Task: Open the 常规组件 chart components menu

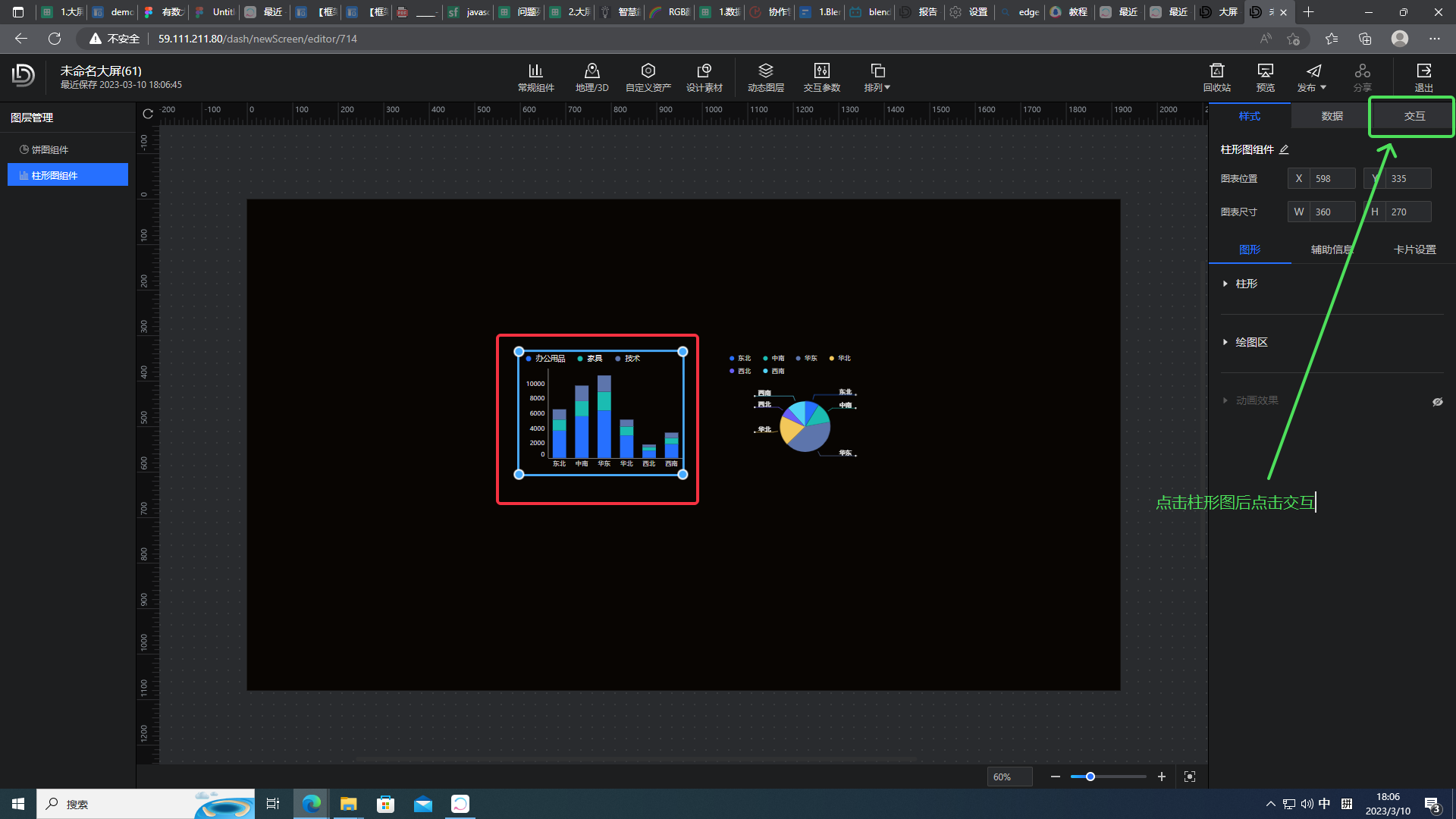Action: click(x=535, y=77)
